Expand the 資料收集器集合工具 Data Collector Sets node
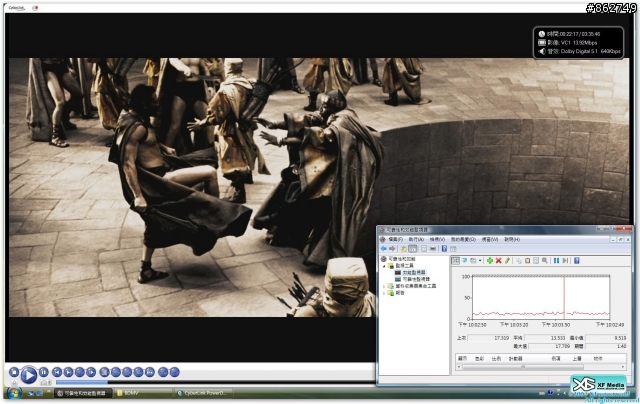This screenshot has height=404, width=640. [384, 286]
